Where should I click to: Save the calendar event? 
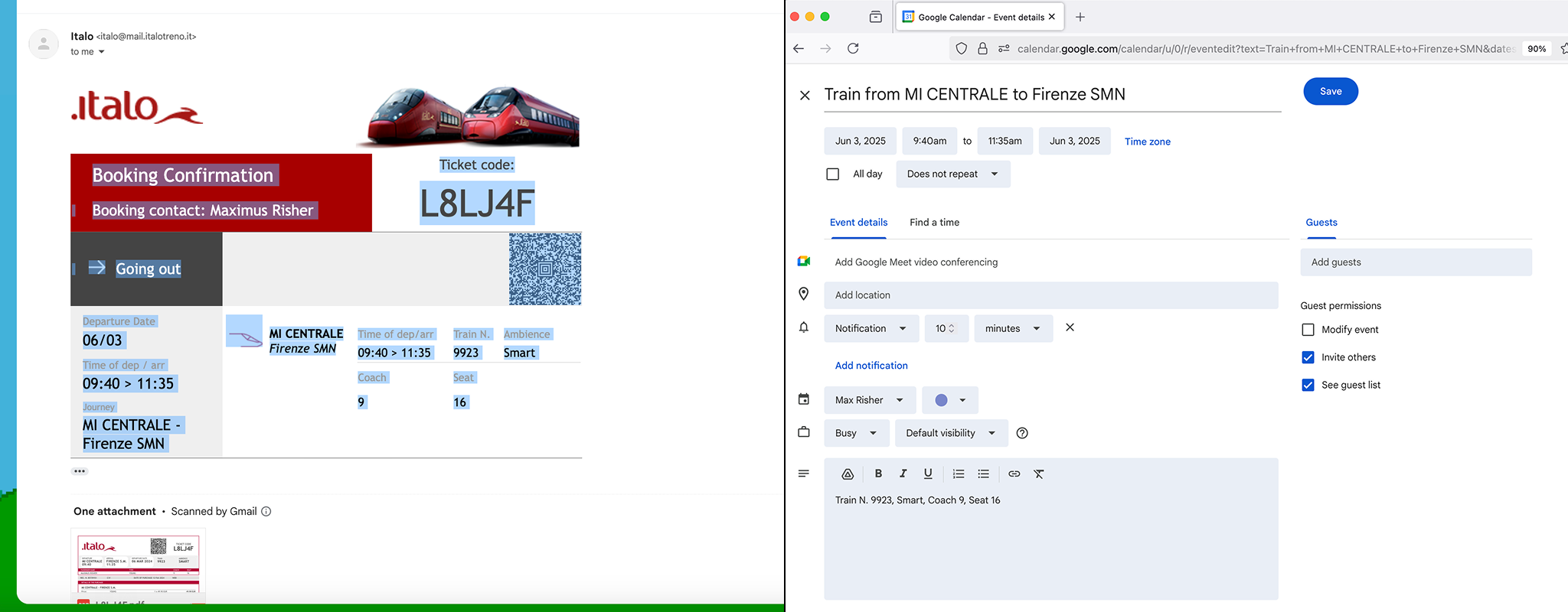click(1331, 91)
